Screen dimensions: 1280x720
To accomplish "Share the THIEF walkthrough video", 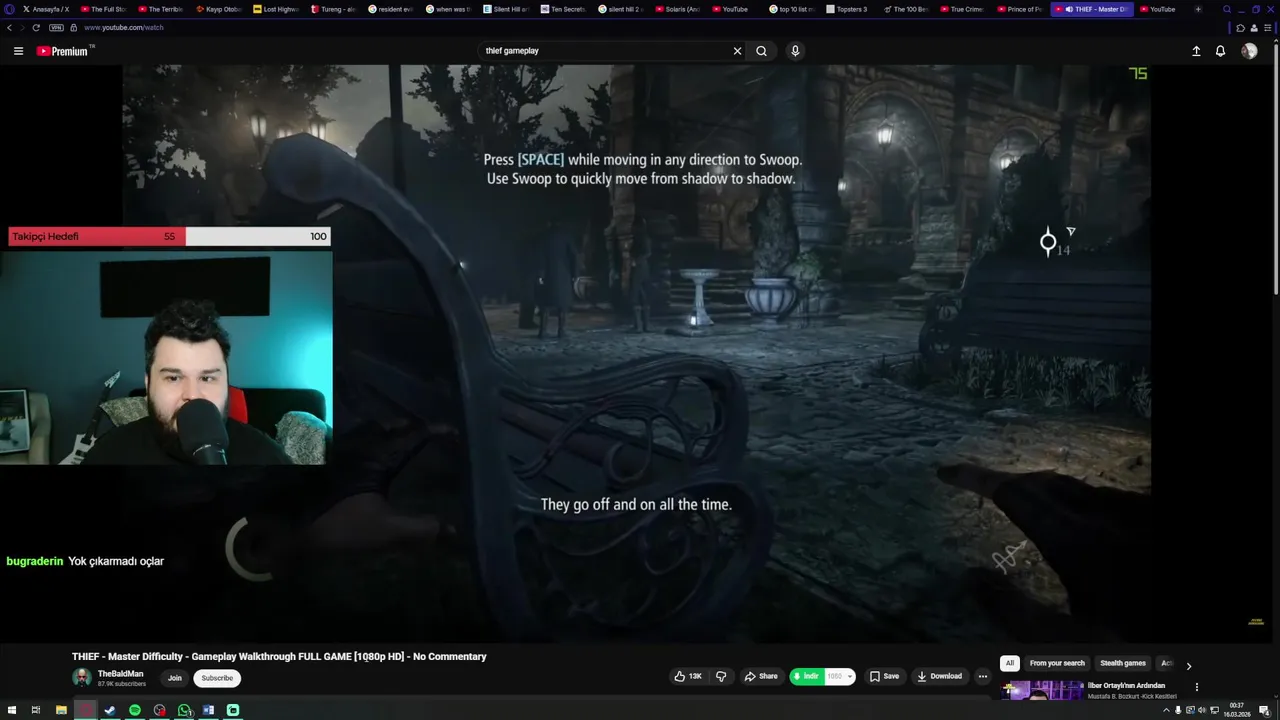I will [x=761, y=677].
